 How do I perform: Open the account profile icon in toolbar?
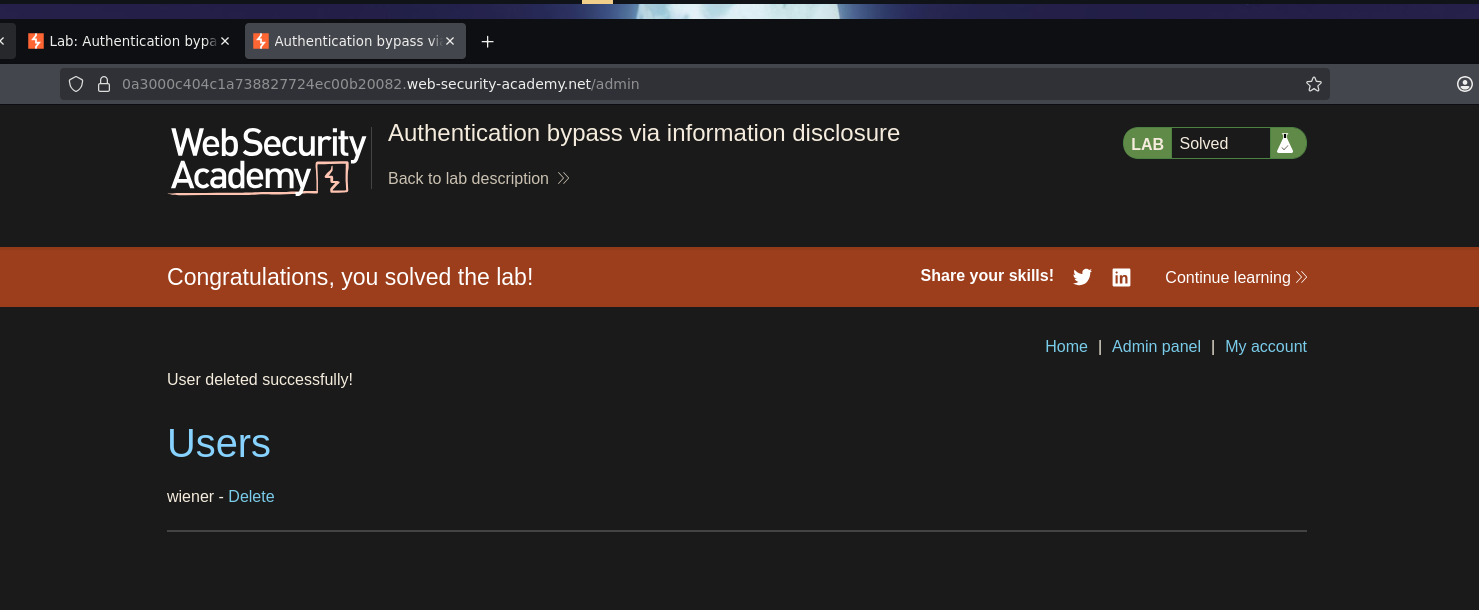pos(1465,84)
